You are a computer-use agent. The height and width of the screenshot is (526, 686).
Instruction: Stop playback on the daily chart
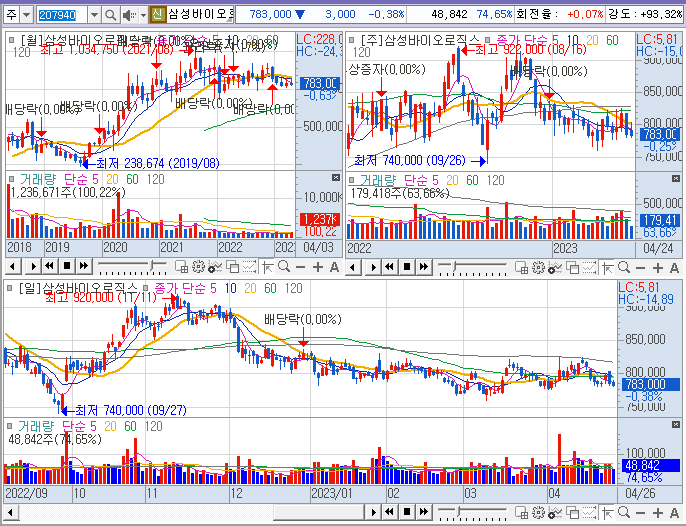coord(407,512)
